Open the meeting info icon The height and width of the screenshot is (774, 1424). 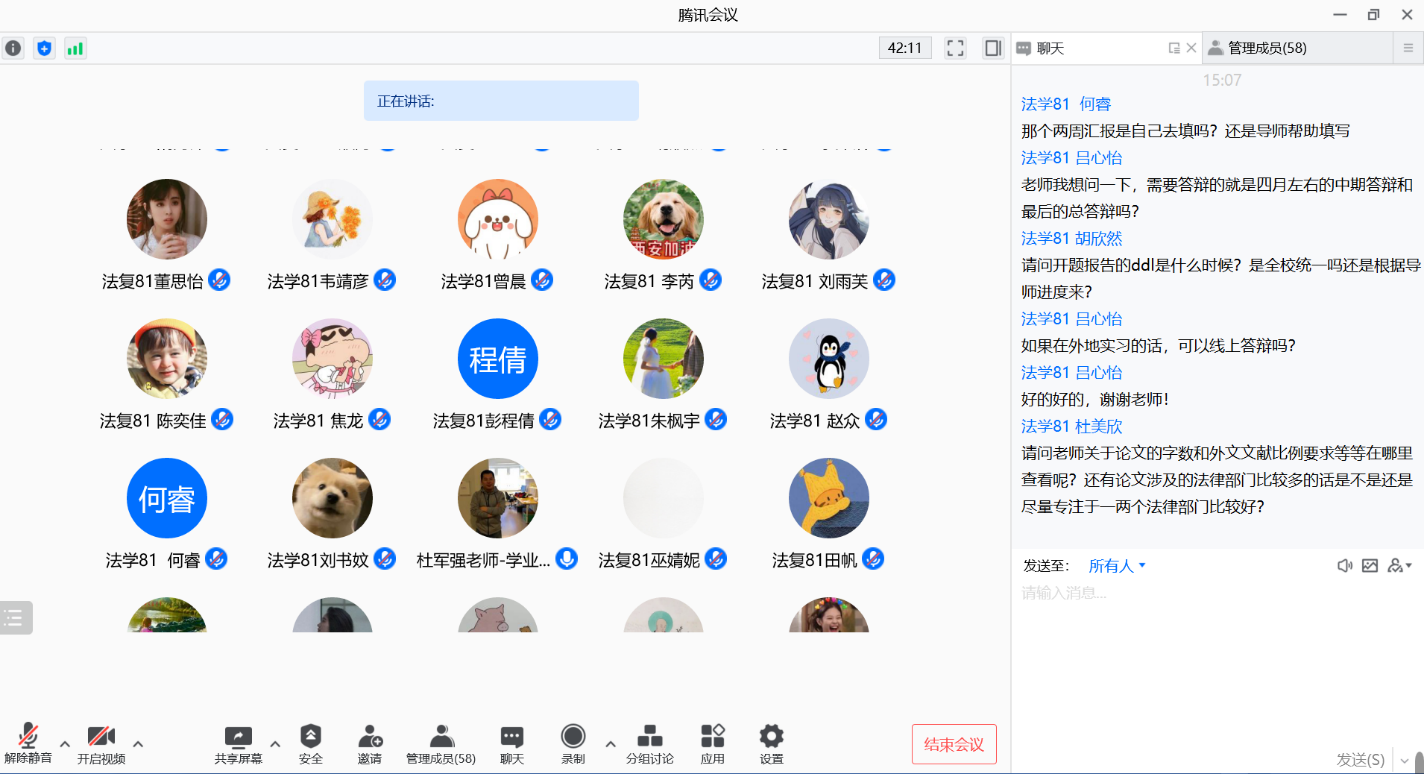point(13,48)
